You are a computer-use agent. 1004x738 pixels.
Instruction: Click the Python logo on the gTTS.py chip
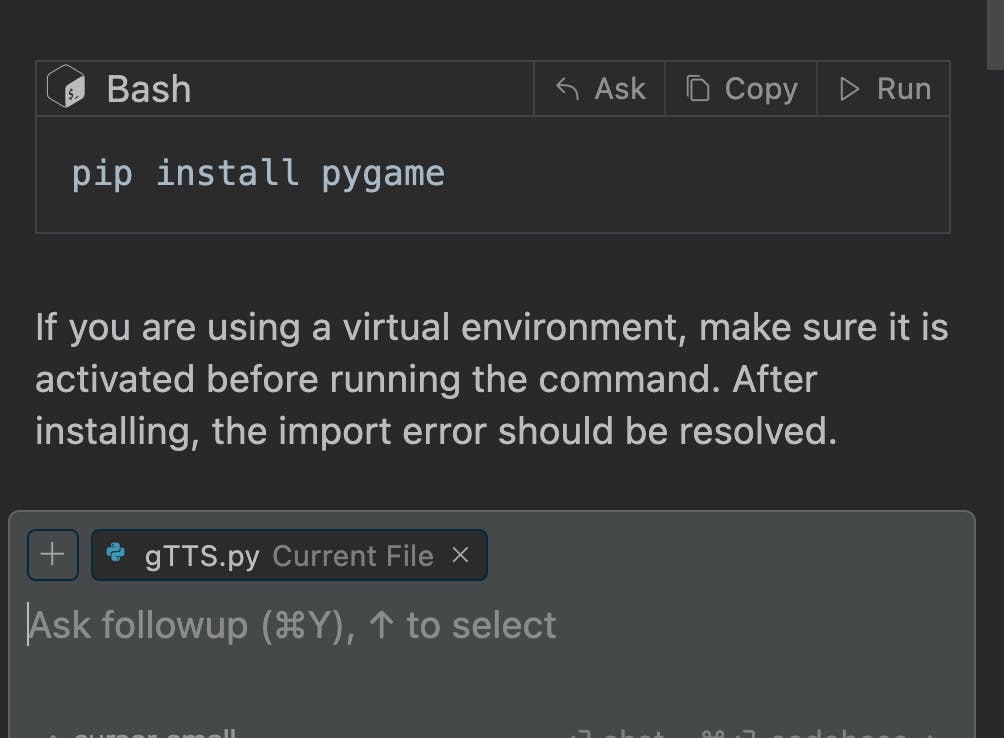[117, 553]
